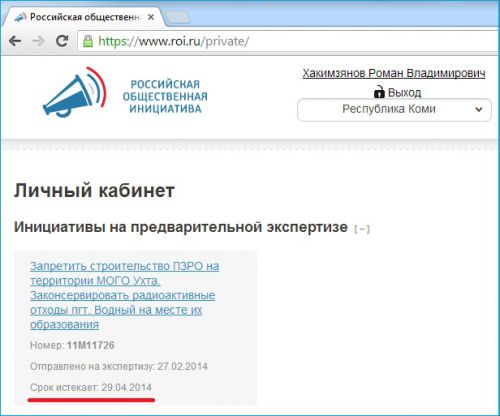Open a new browser tab

click(178, 18)
